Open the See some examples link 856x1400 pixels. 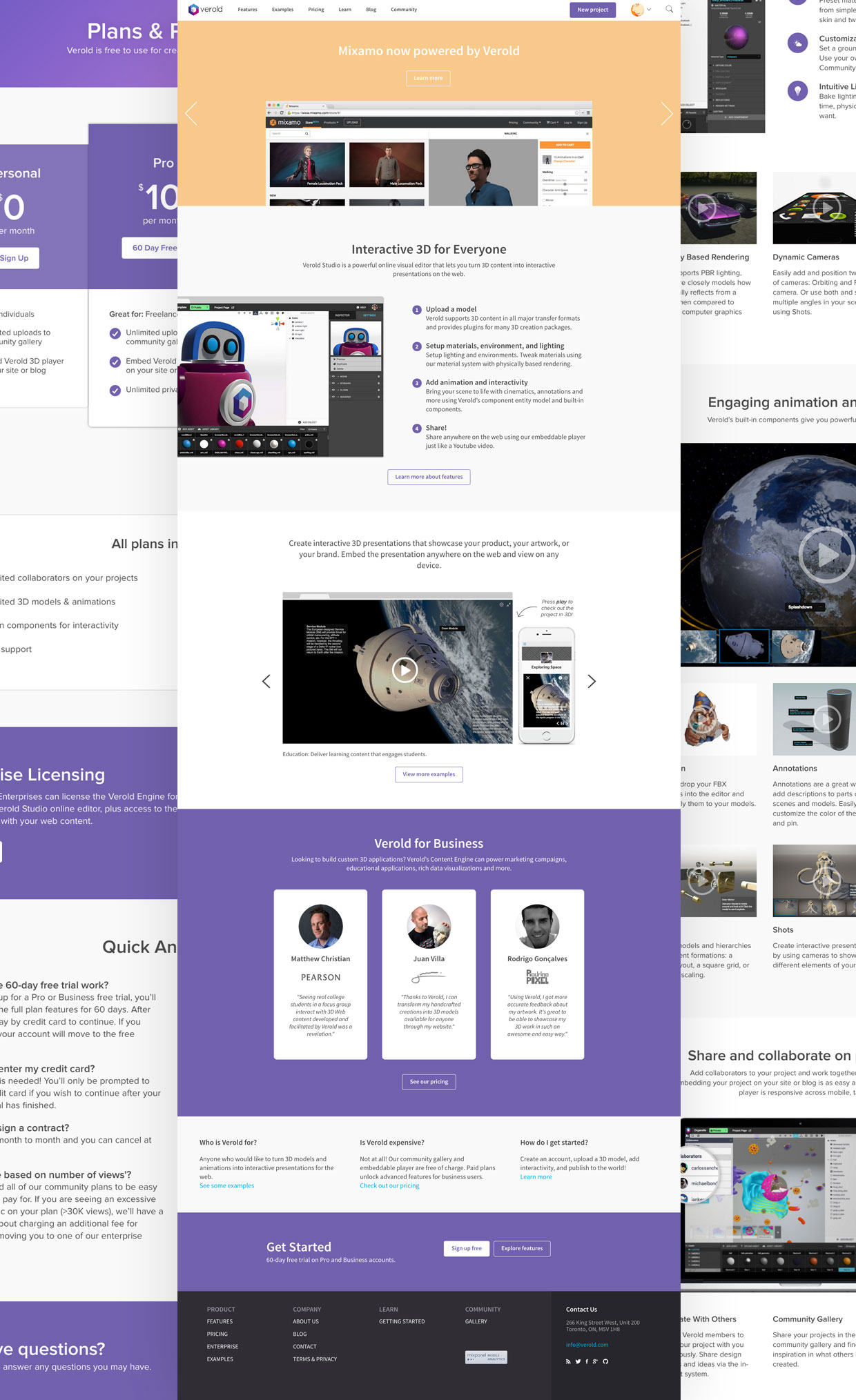click(x=226, y=1185)
